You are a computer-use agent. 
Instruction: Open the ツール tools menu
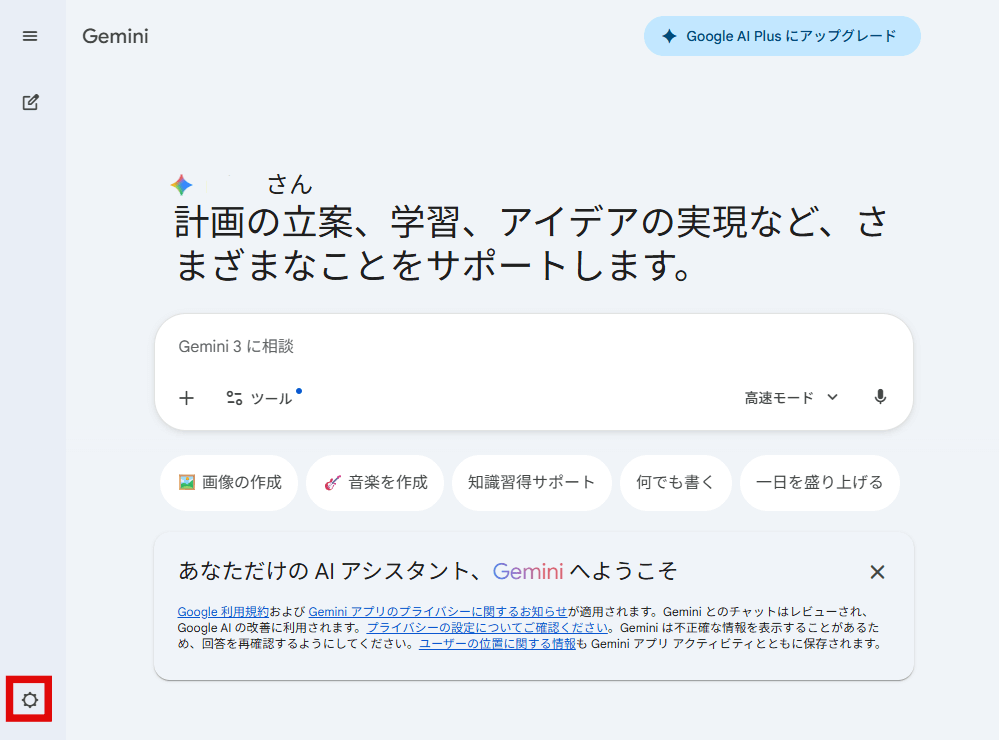[x=260, y=398]
